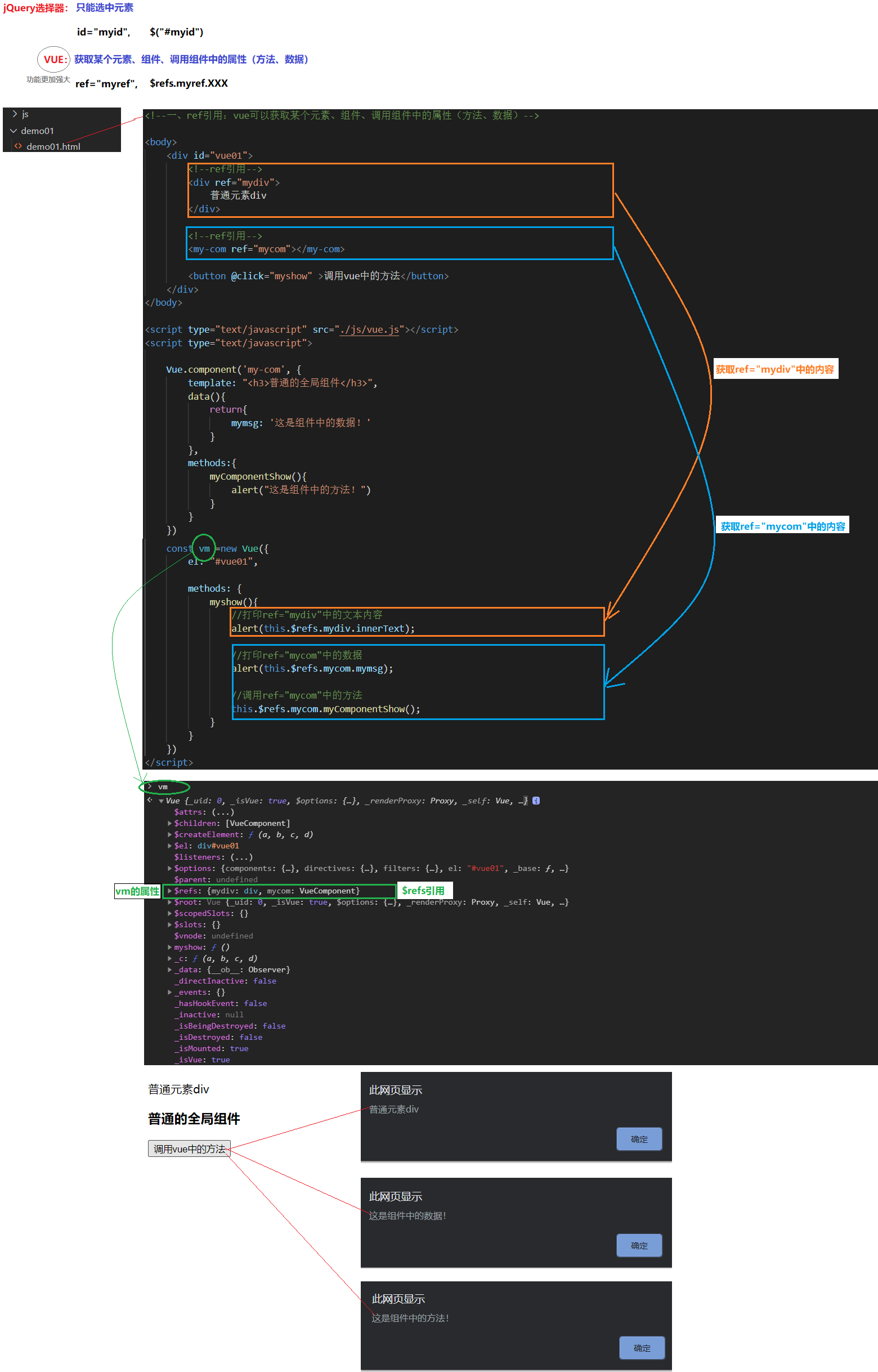Expand the _data Observer entry
The width and height of the screenshot is (878, 1372).
click(170, 969)
